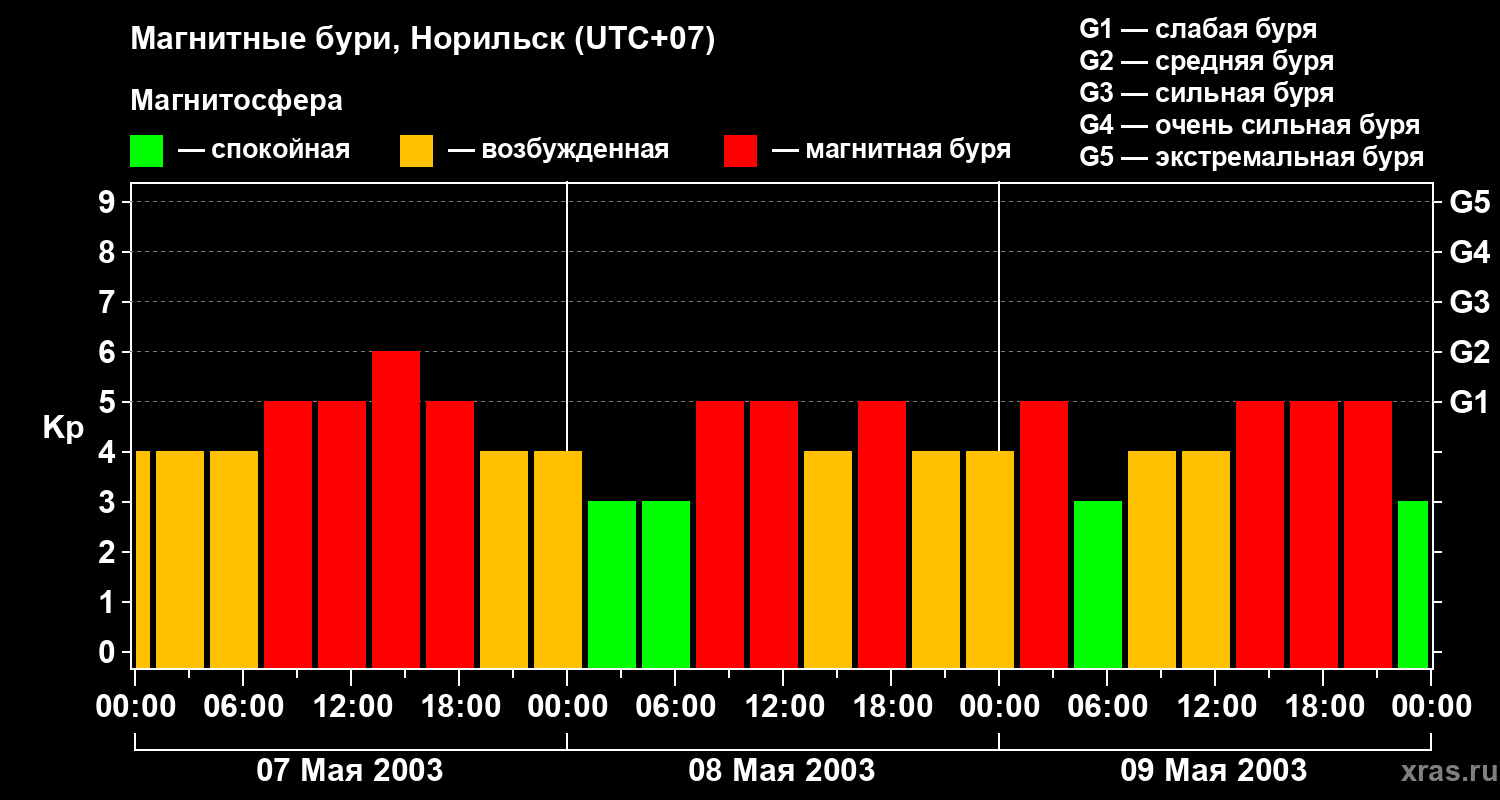Click the 'G4' label on the right axis
The image size is (1500, 800).
coord(1469,253)
